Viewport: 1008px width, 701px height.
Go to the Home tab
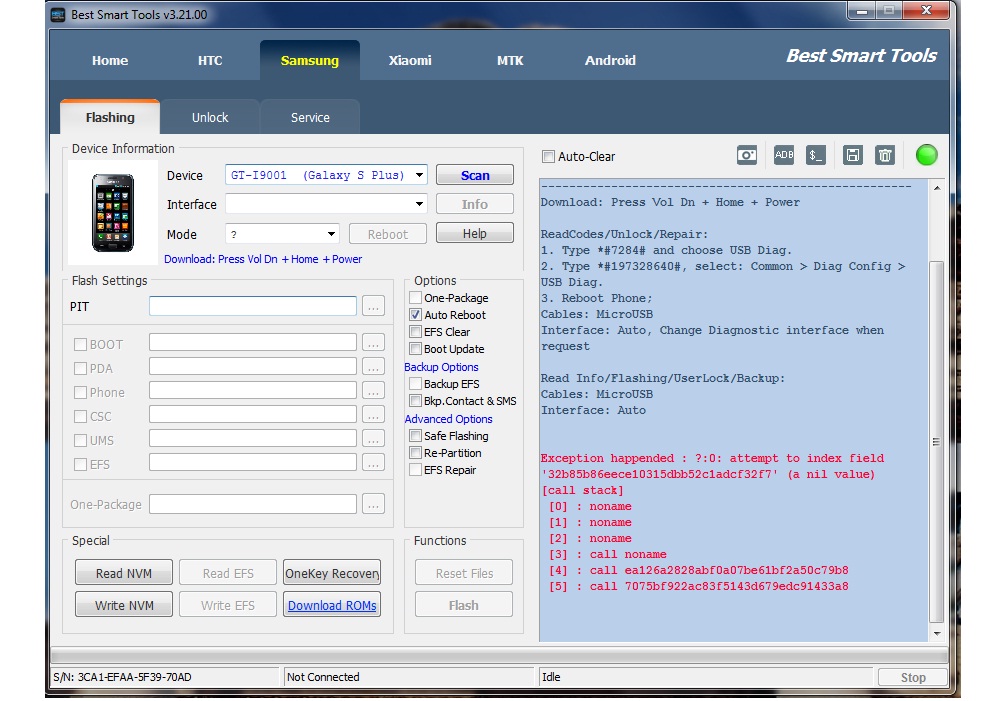pos(110,60)
